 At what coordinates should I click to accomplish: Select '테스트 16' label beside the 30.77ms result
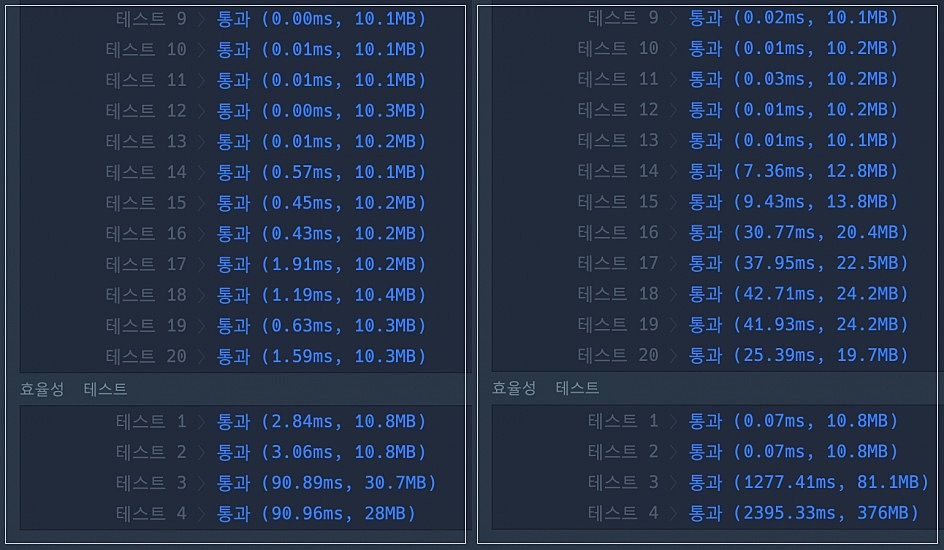pyautogui.click(x=618, y=232)
